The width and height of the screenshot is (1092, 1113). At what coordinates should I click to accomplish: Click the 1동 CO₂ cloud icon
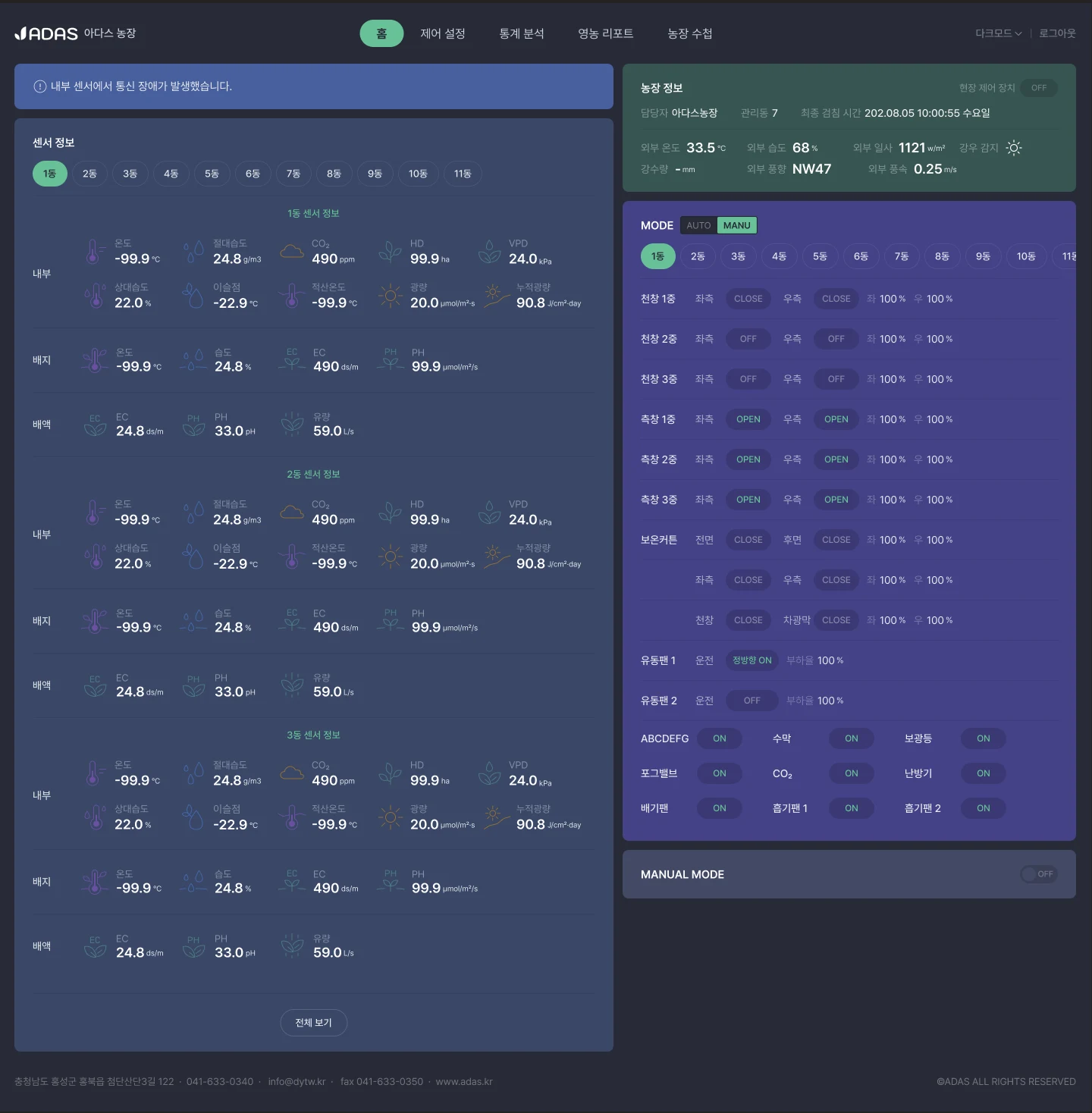[292, 252]
